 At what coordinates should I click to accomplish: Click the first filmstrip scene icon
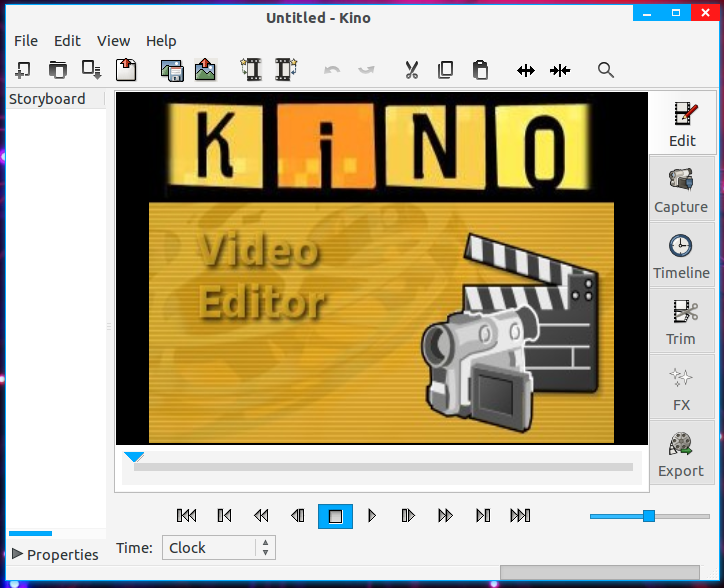(x=251, y=70)
